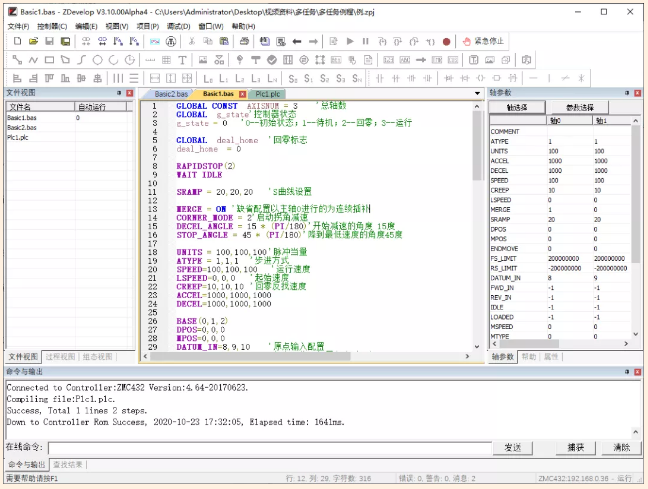
Task: Open the 项目(P) menu
Action: 148,26
